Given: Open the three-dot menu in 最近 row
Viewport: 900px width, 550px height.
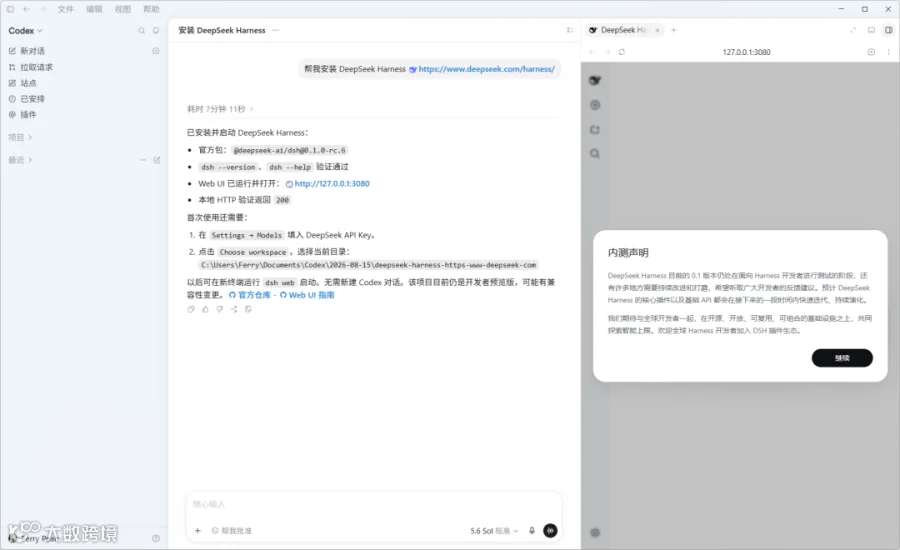Looking at the screenshot, I should click(x=142, y=160).
